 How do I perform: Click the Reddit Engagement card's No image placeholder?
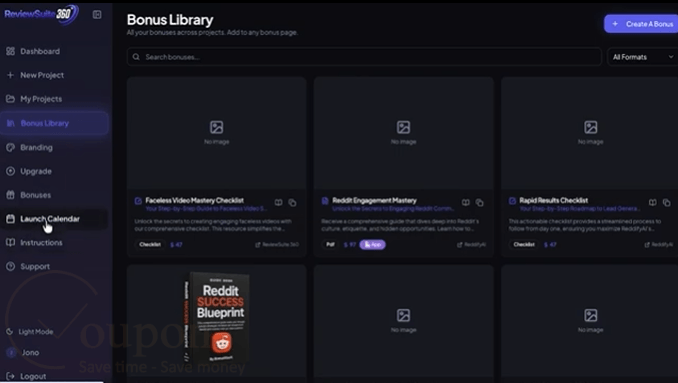coord(403,133)
